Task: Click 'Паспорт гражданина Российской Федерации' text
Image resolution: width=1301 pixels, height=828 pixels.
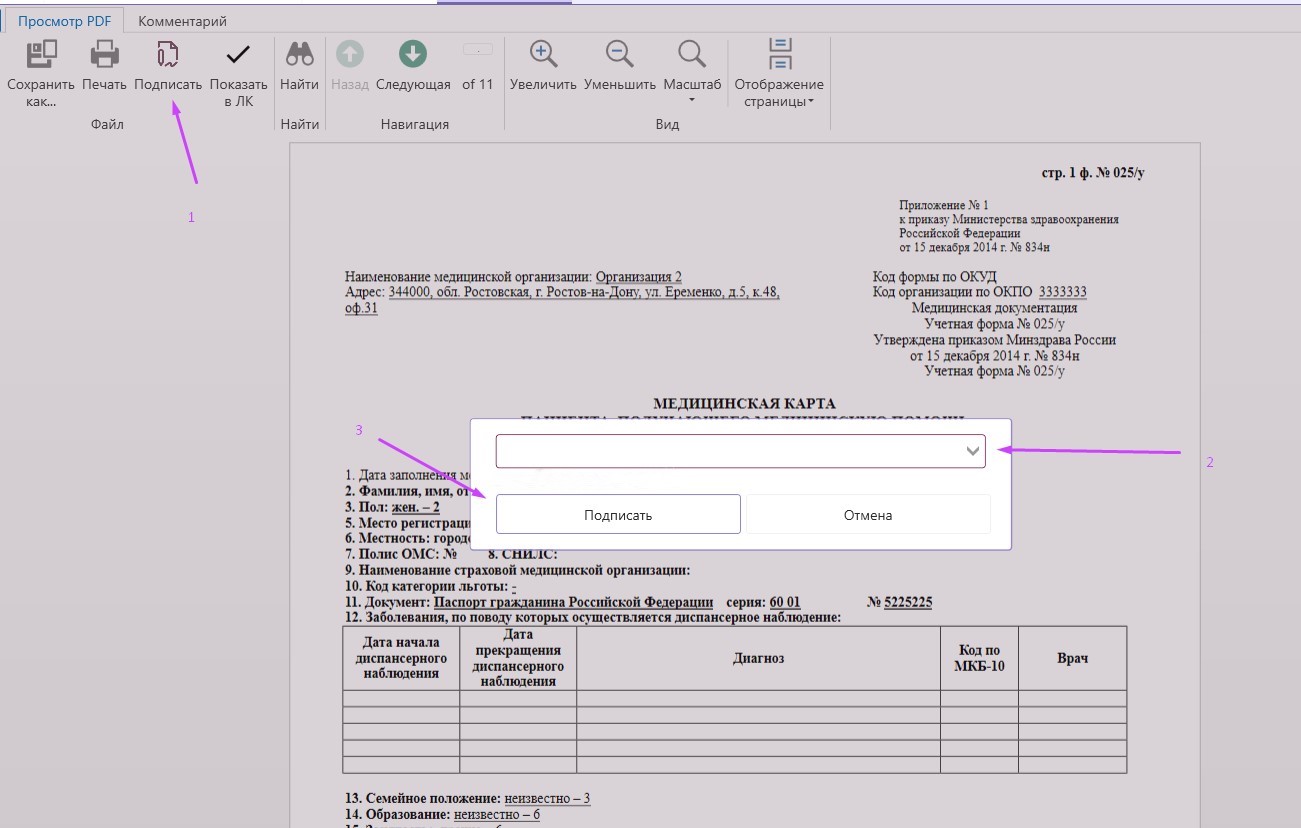Action: 573,602
